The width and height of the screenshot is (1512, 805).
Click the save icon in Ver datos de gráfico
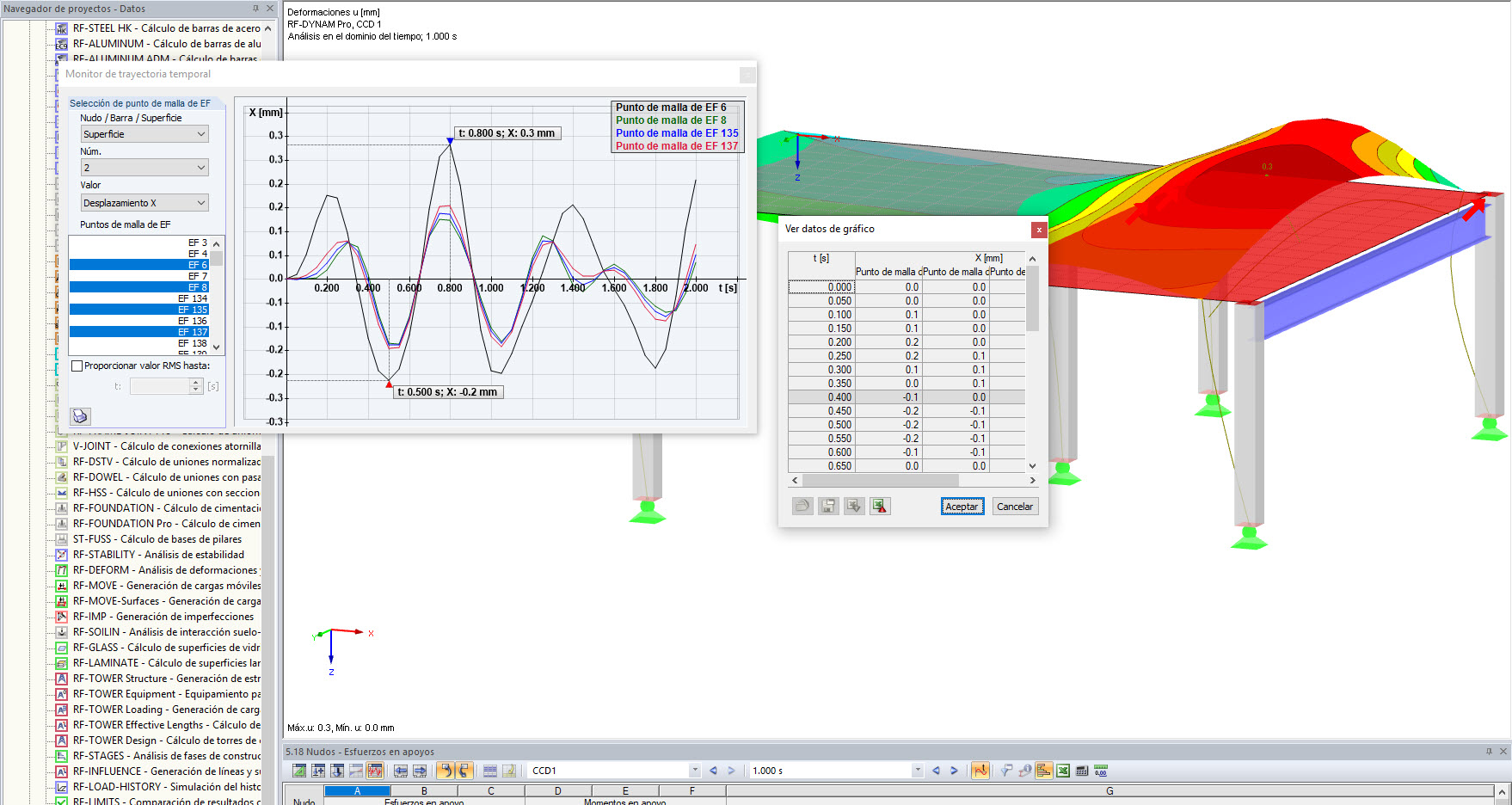click(828, 506)
